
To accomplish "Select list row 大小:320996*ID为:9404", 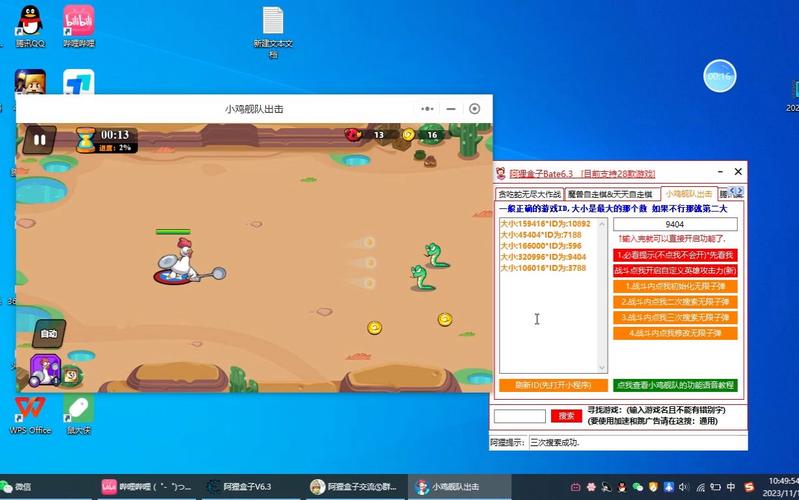I will 543,257.
